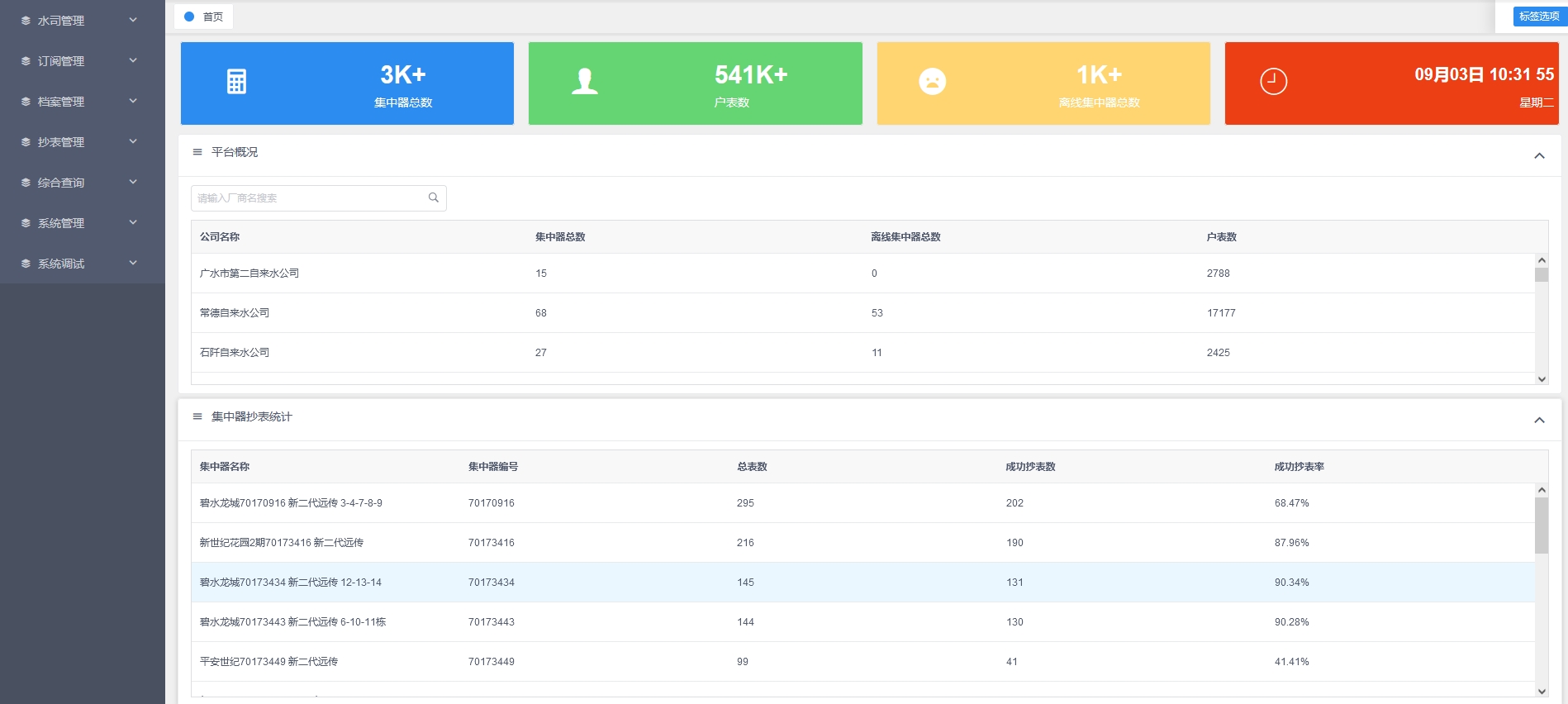
Task: Expand the 系统调试 menu chevron
Action: 133,263
